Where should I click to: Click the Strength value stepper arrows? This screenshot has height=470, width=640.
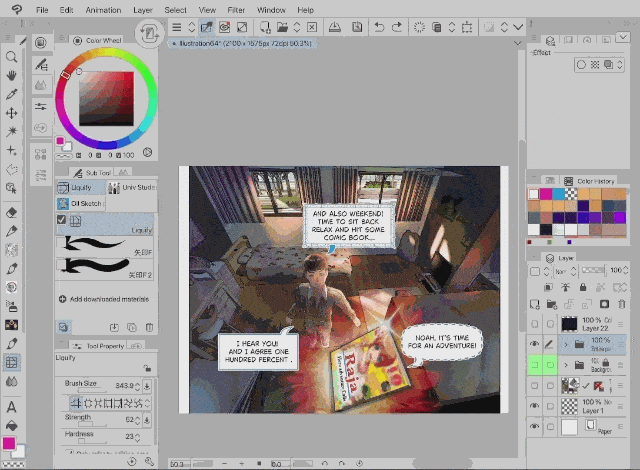click(138, 419)
